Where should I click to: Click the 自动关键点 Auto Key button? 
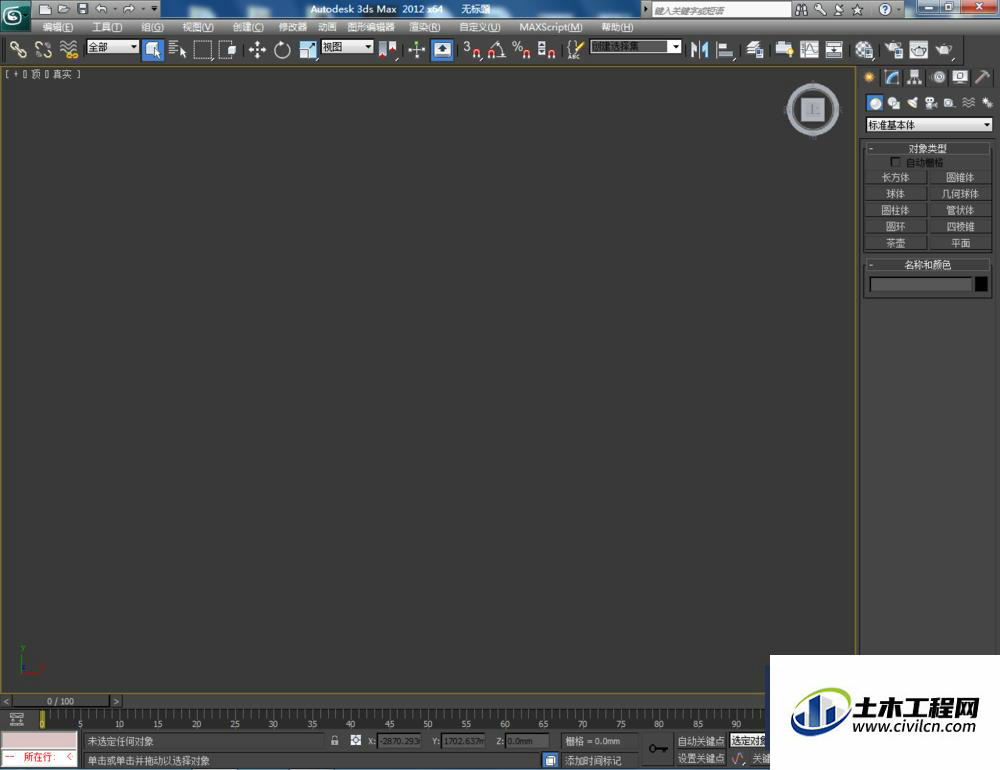pos(701,741)
